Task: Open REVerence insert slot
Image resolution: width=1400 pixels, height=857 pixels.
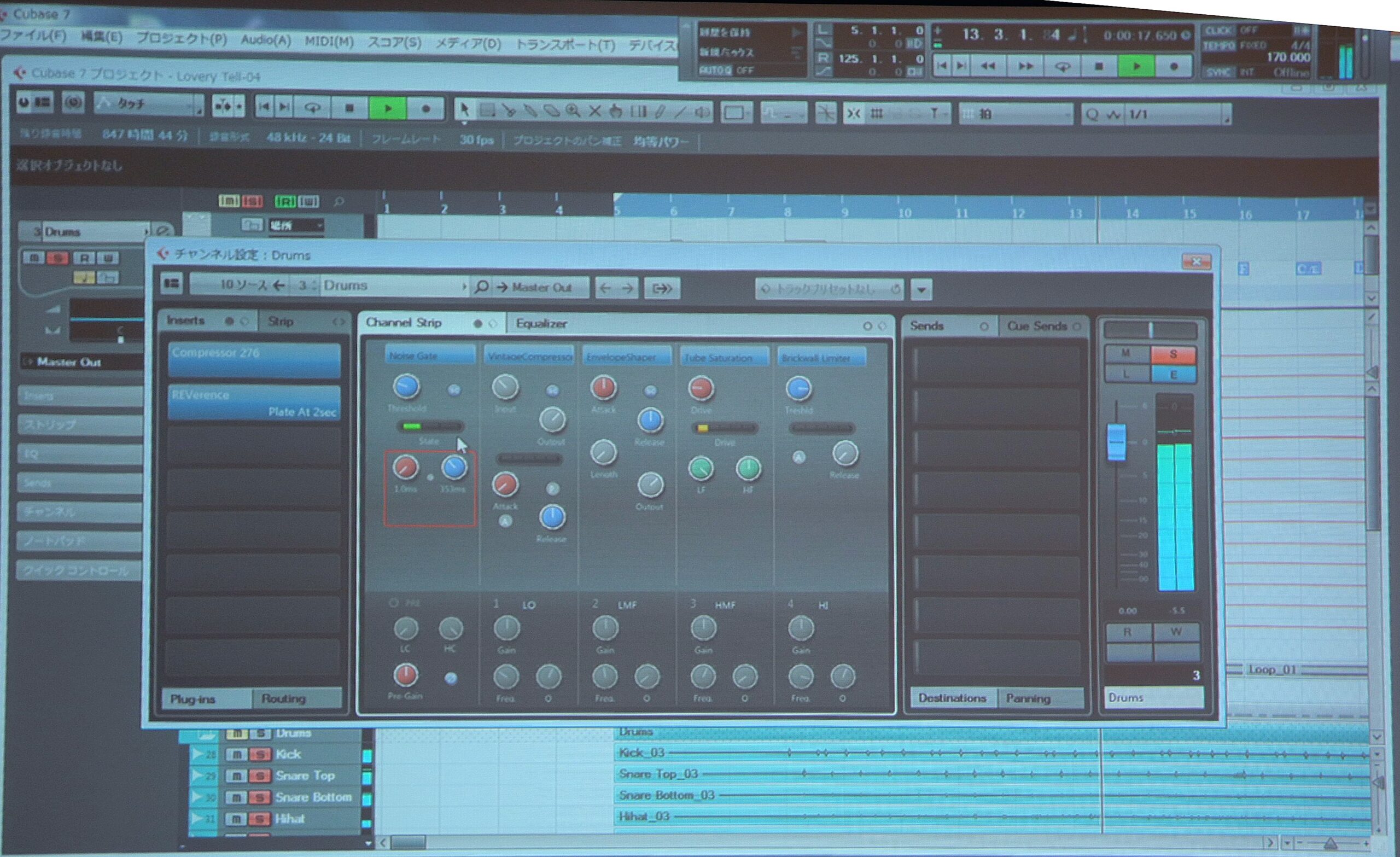Action: pyautogui.click(x=254, y=403)
